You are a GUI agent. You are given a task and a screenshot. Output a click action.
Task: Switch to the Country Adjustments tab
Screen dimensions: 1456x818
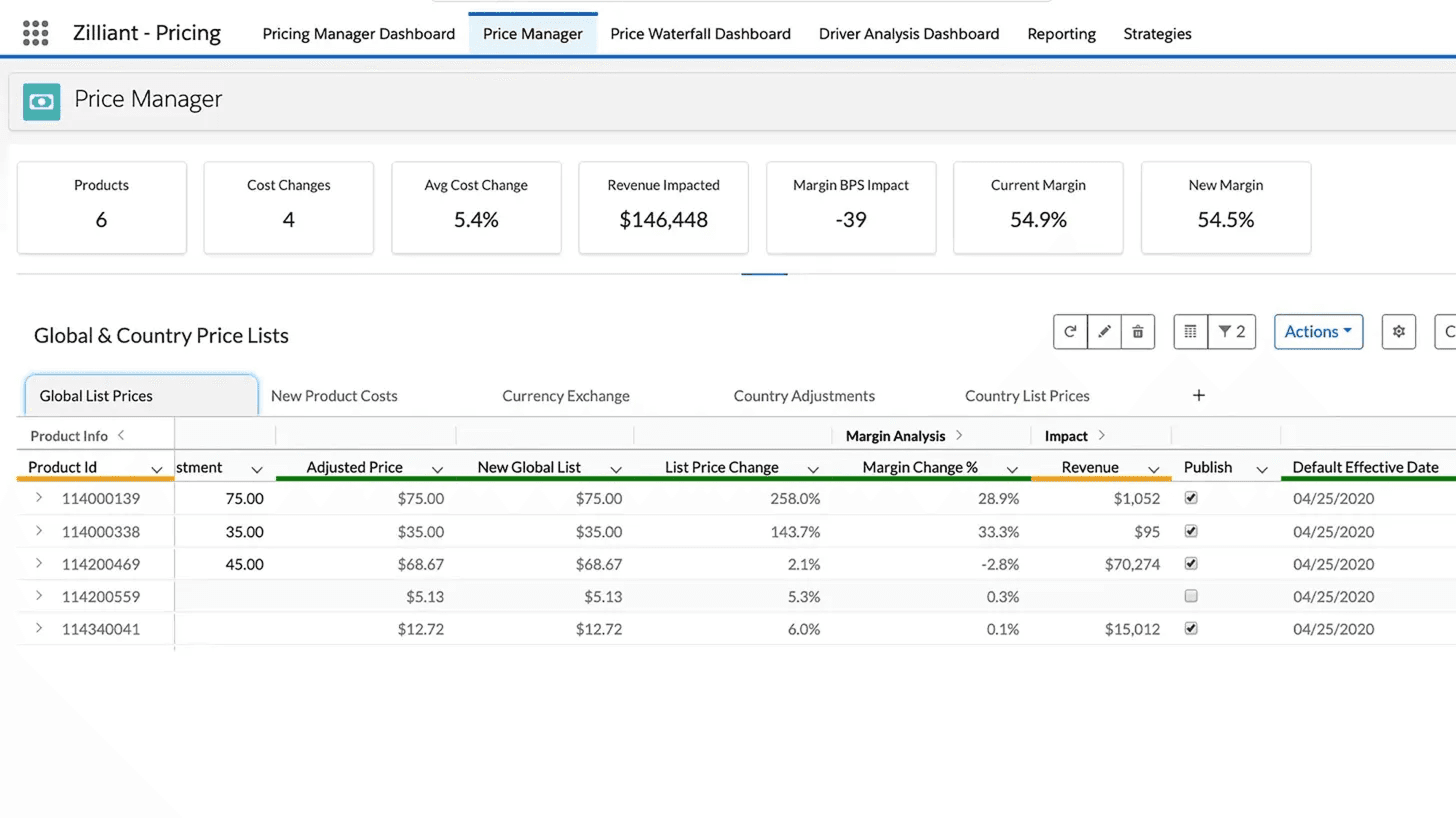coord(804,396)
